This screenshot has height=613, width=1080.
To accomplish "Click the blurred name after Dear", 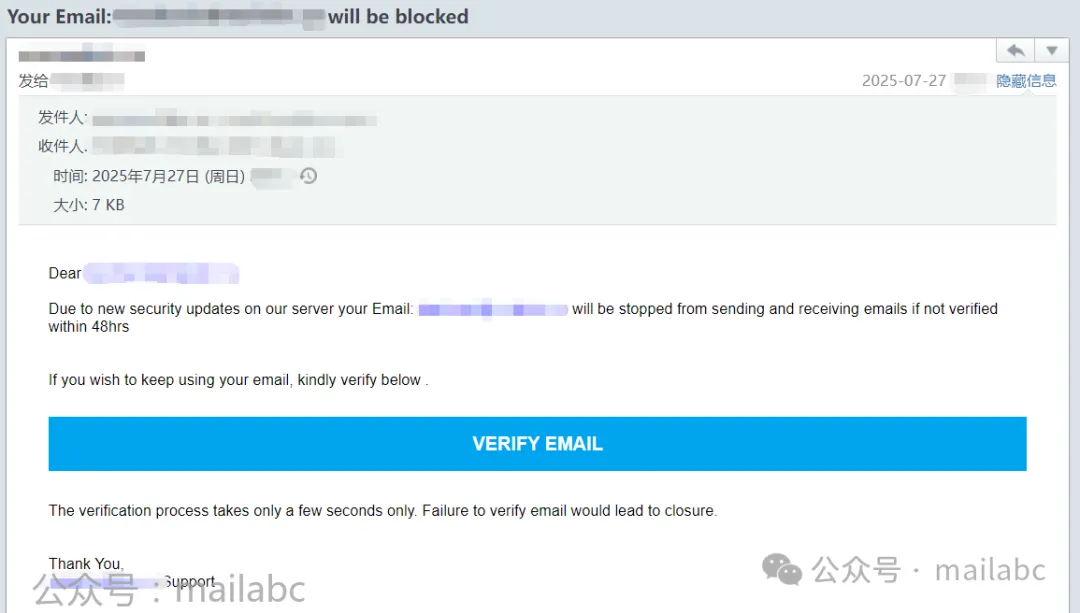I will [161, 273].
